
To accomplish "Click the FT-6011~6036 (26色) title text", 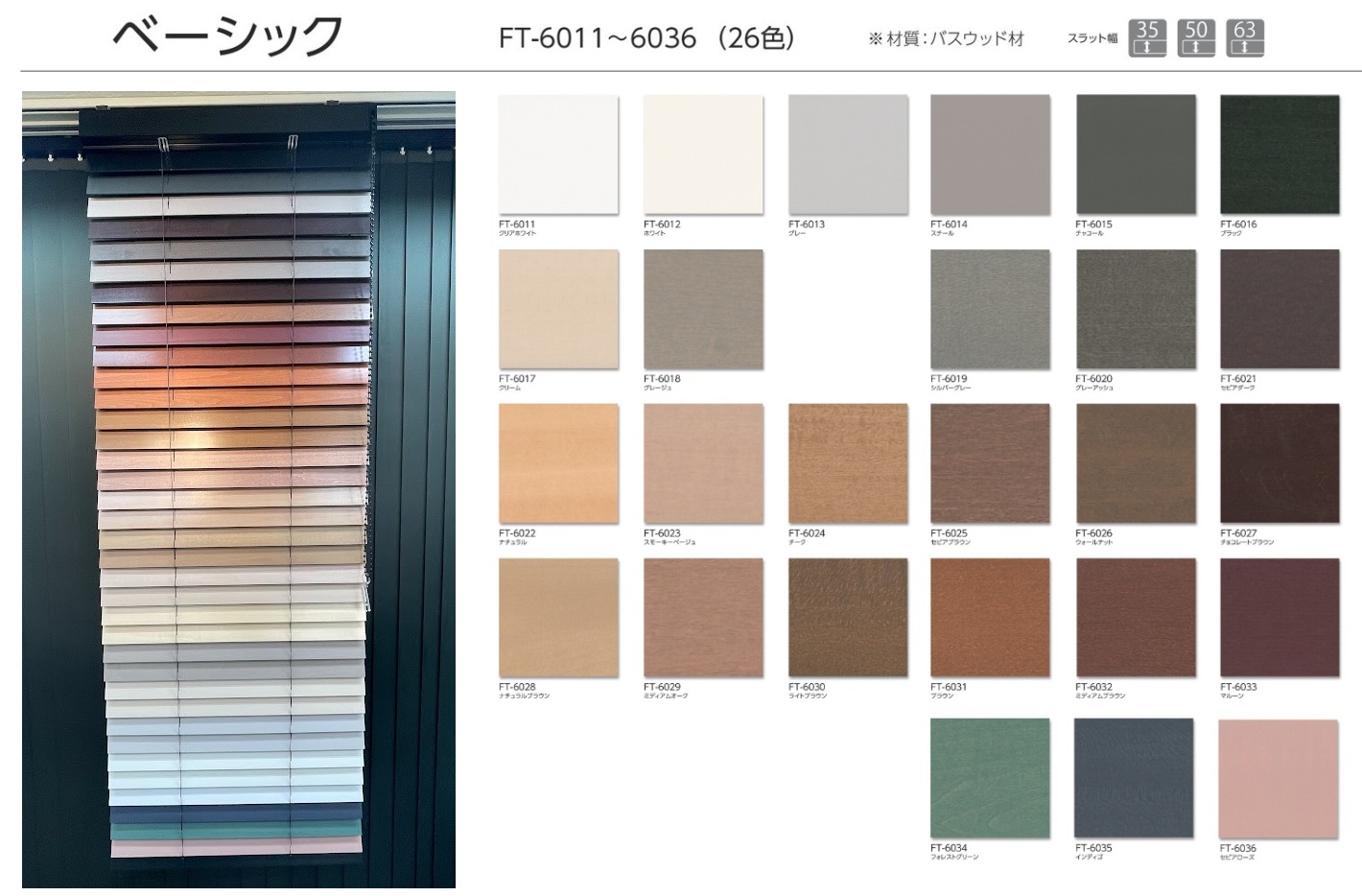I will click(x=647, y=37).
